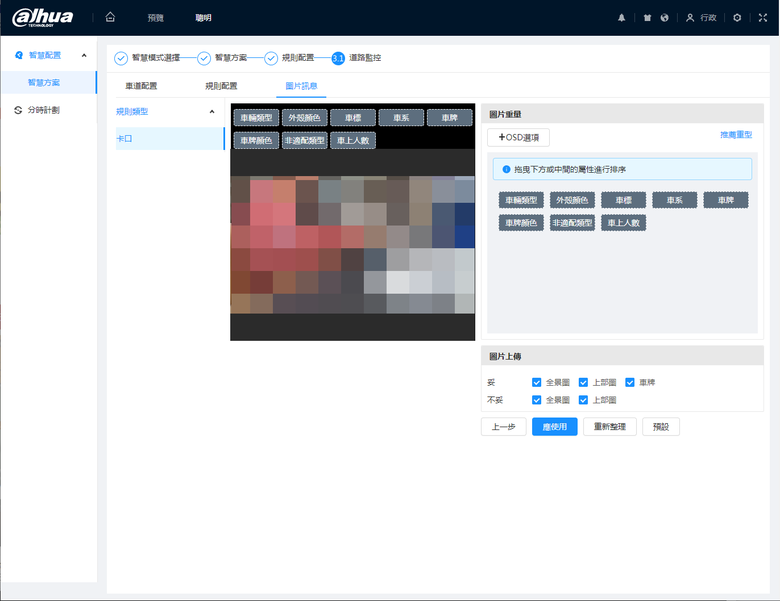Select the 卡口 rule type
The image size is (780, 601).
click(x=170, y=139)
